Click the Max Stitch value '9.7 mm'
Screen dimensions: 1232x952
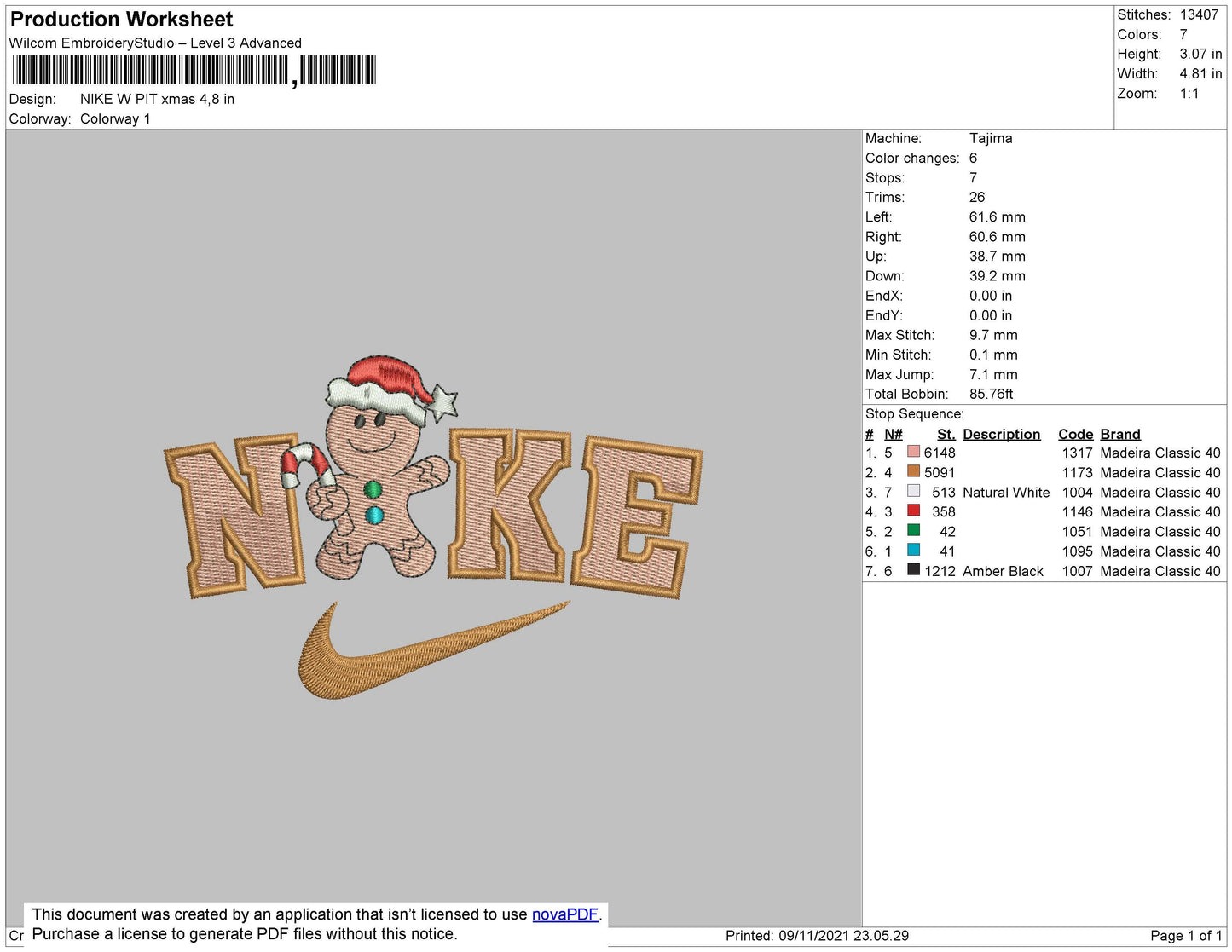[993, 335]
